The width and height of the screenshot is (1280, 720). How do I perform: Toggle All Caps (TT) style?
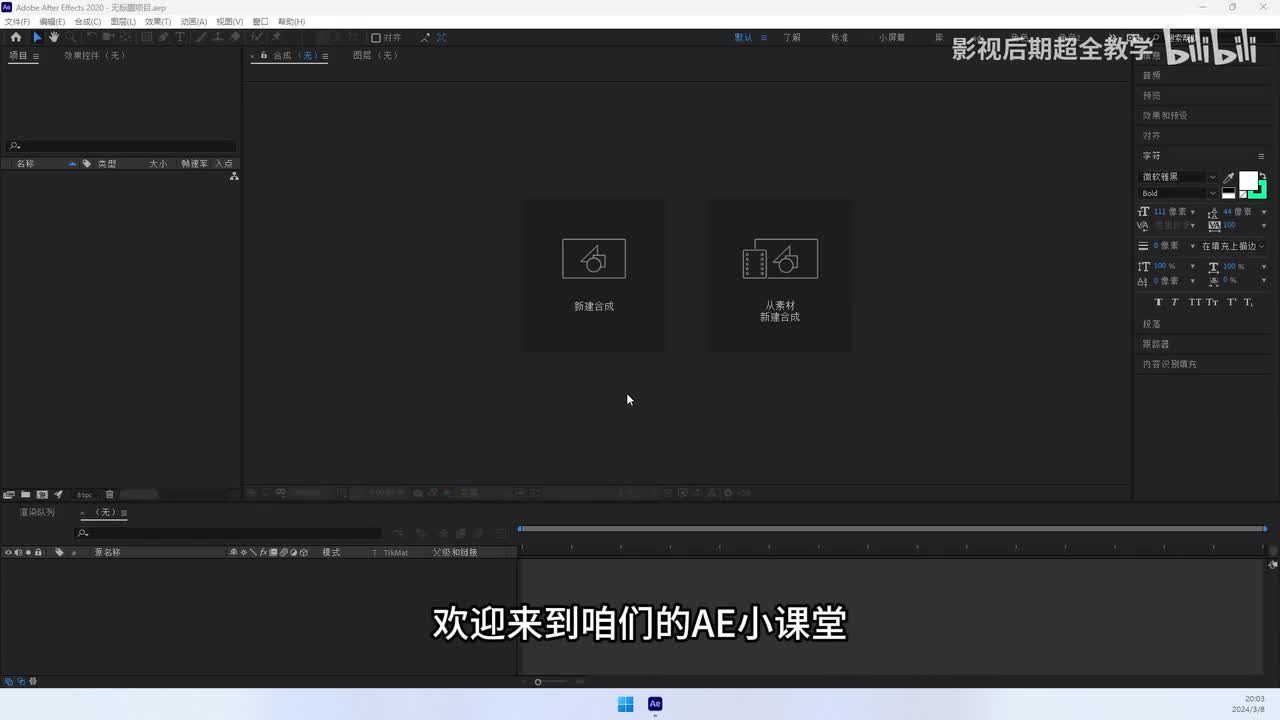click(x=1195, y=302)
